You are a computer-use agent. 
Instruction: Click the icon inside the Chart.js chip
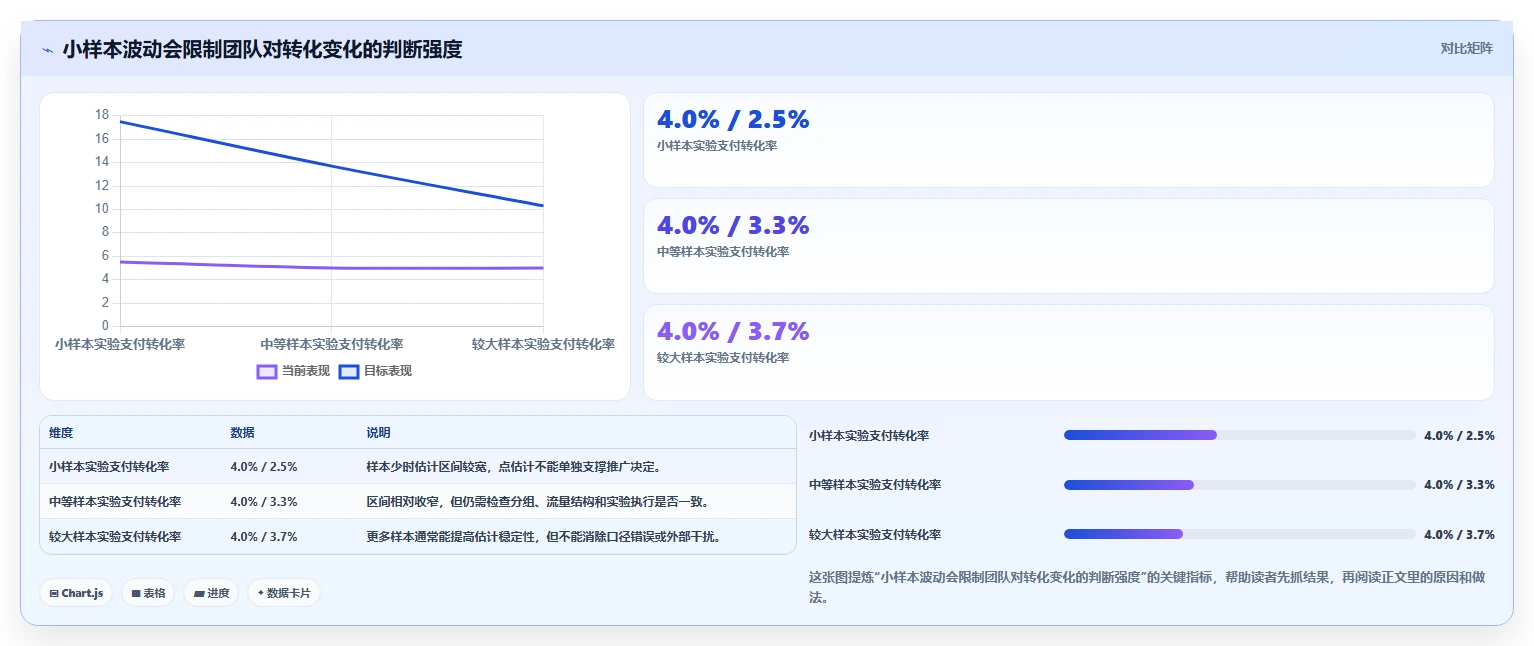coord(54,593)
